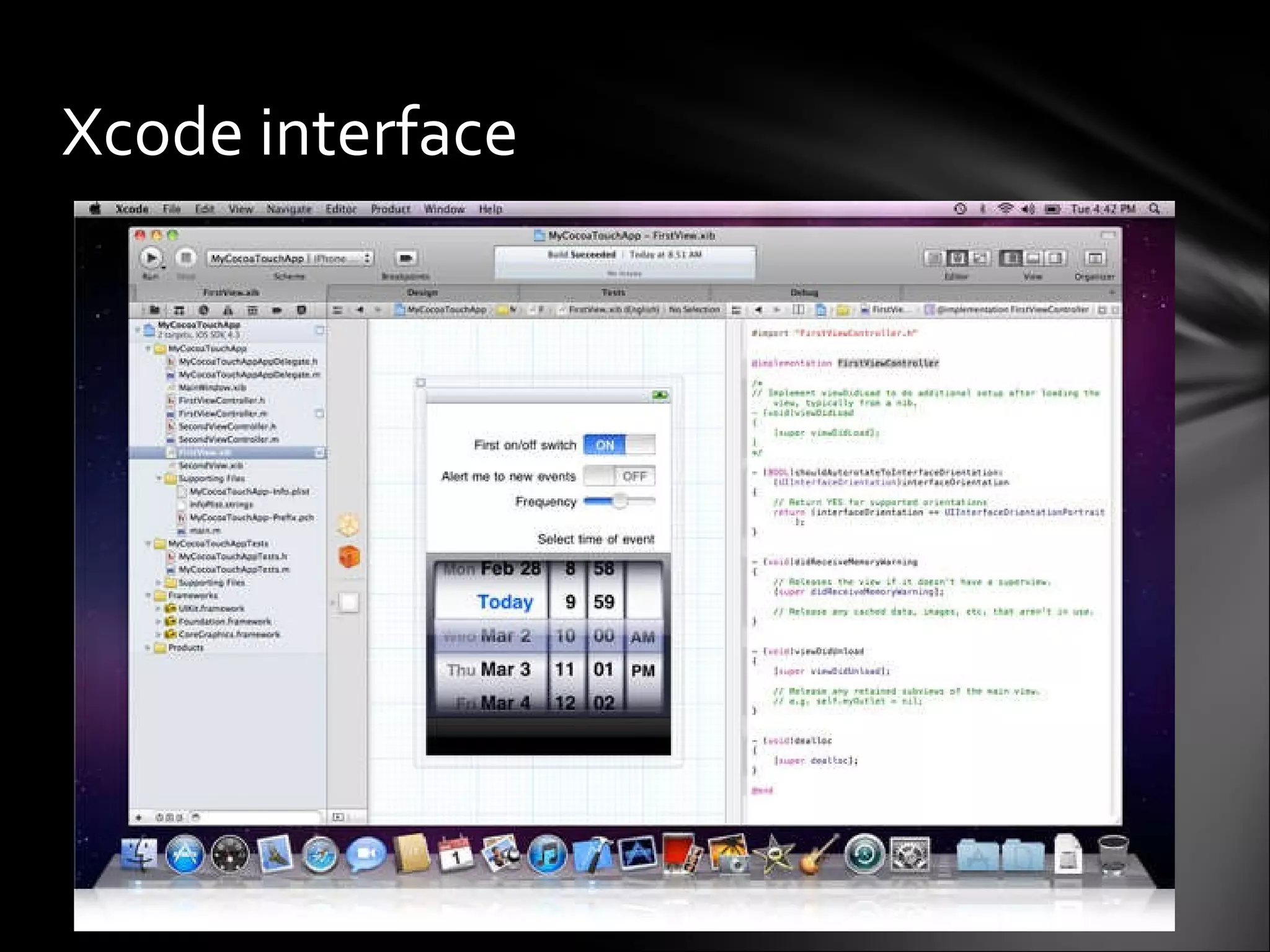
Task: Click the Spotlight search icon in the menu bar
Action: [x=1154, y=209]
